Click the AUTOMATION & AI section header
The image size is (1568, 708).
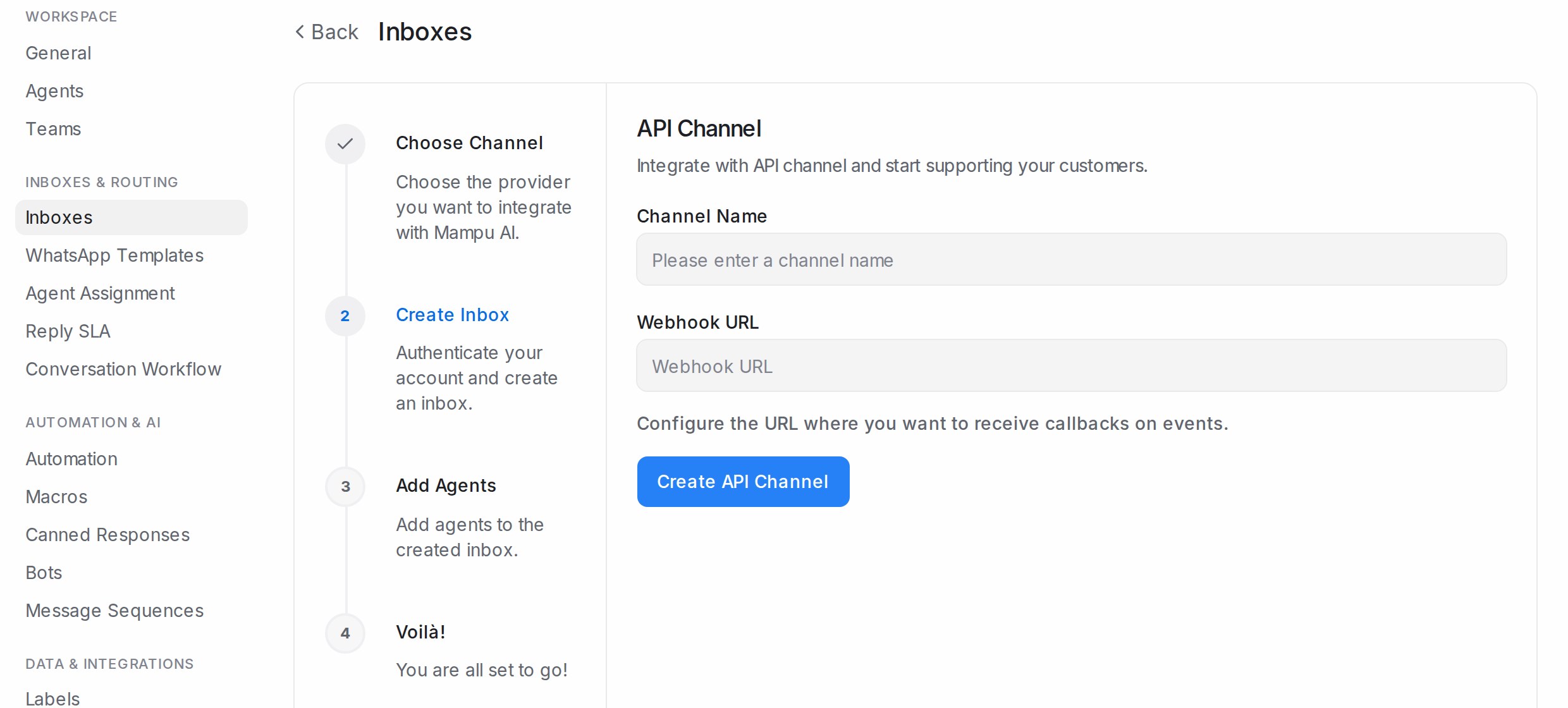click(93, 422)
